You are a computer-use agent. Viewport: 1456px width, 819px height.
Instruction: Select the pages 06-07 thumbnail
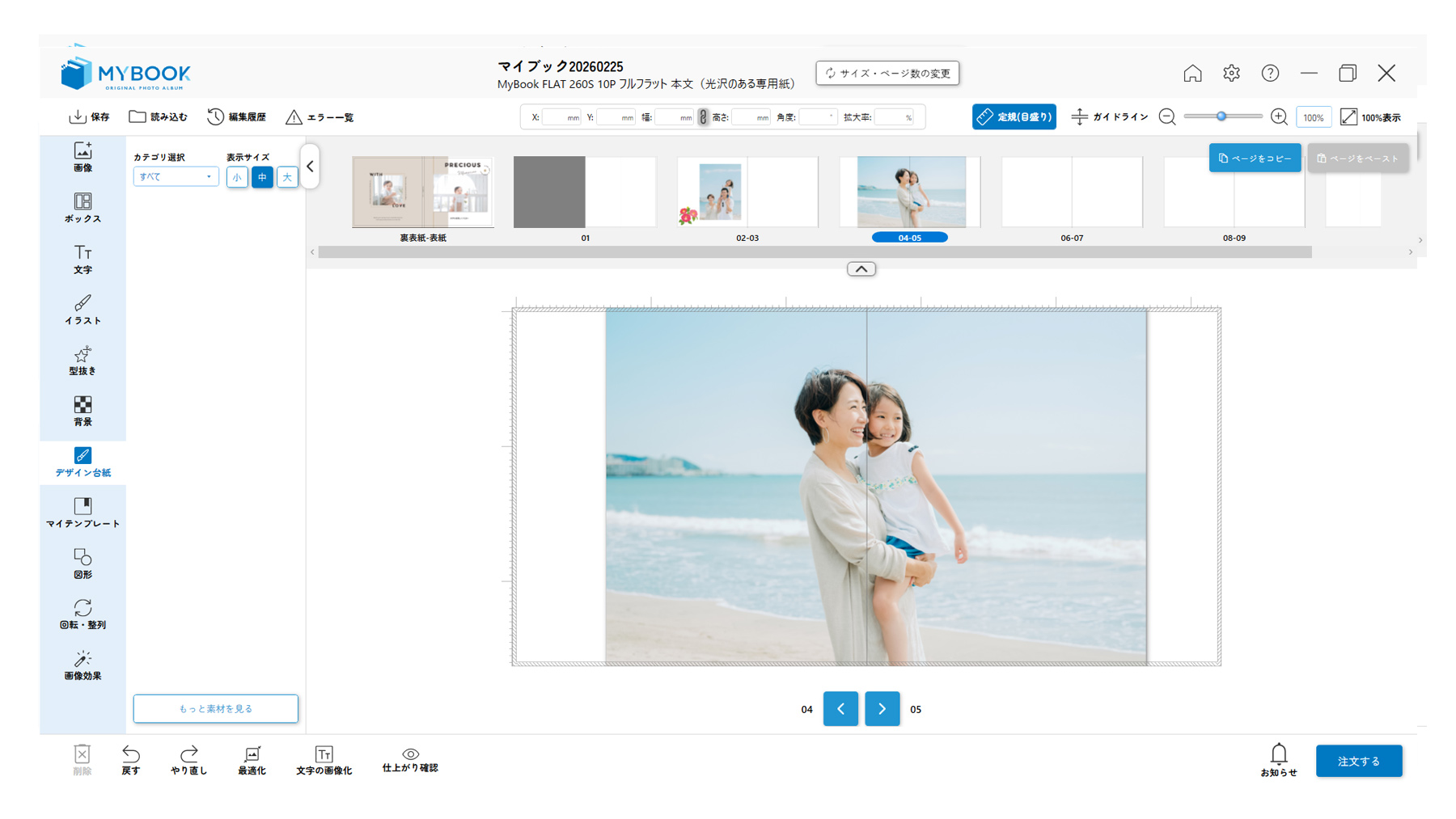(x=1072, y=192)
